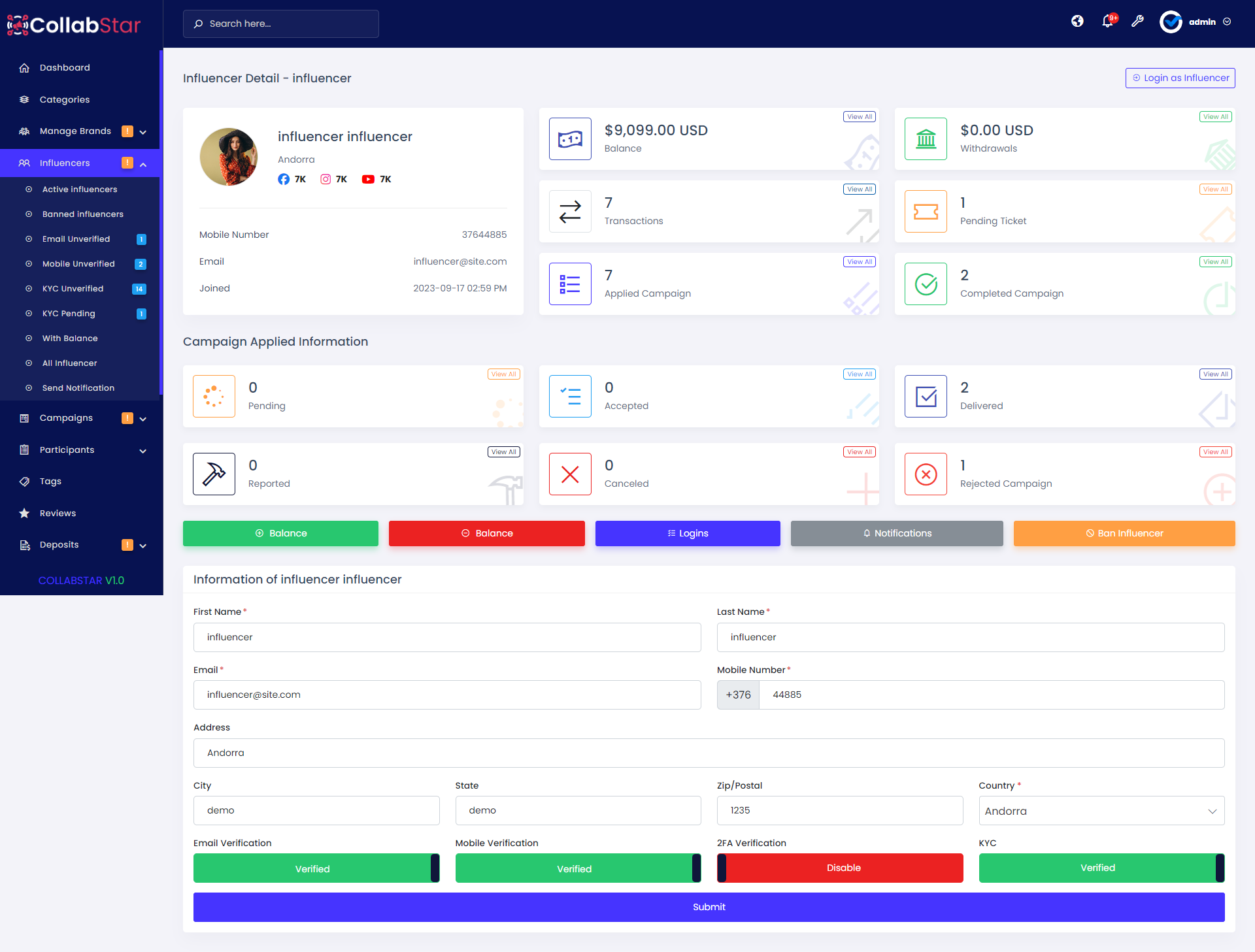1255x952 pixels.
Task: Toggle Email Verification off
Action: click(316, 868)
